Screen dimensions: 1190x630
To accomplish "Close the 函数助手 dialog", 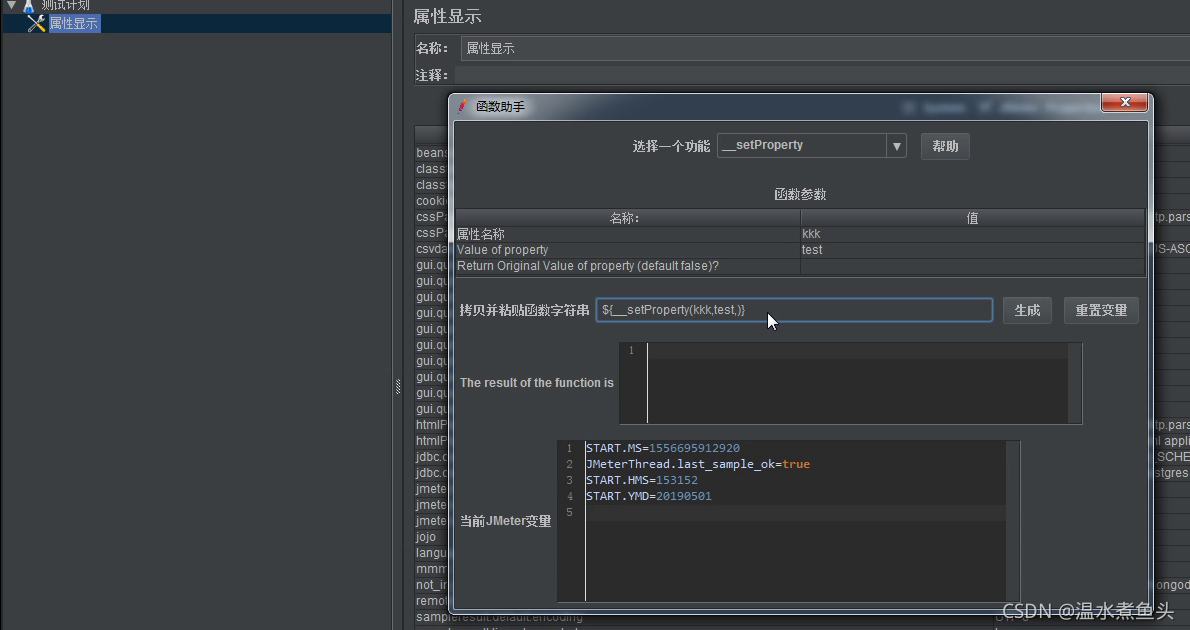I will click(x=1124, y=102).
